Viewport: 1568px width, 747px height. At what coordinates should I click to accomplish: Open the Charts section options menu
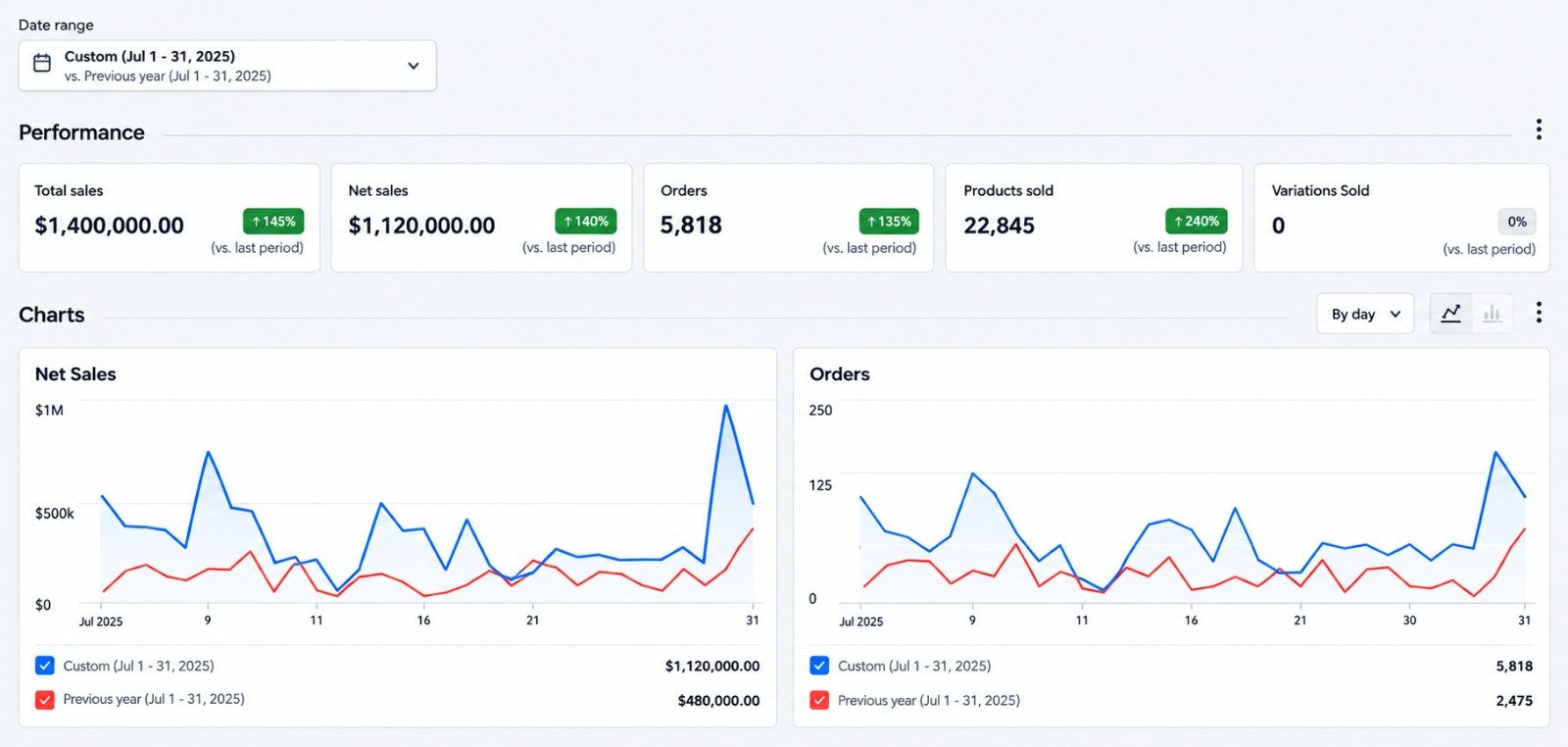click(1539, 313)
